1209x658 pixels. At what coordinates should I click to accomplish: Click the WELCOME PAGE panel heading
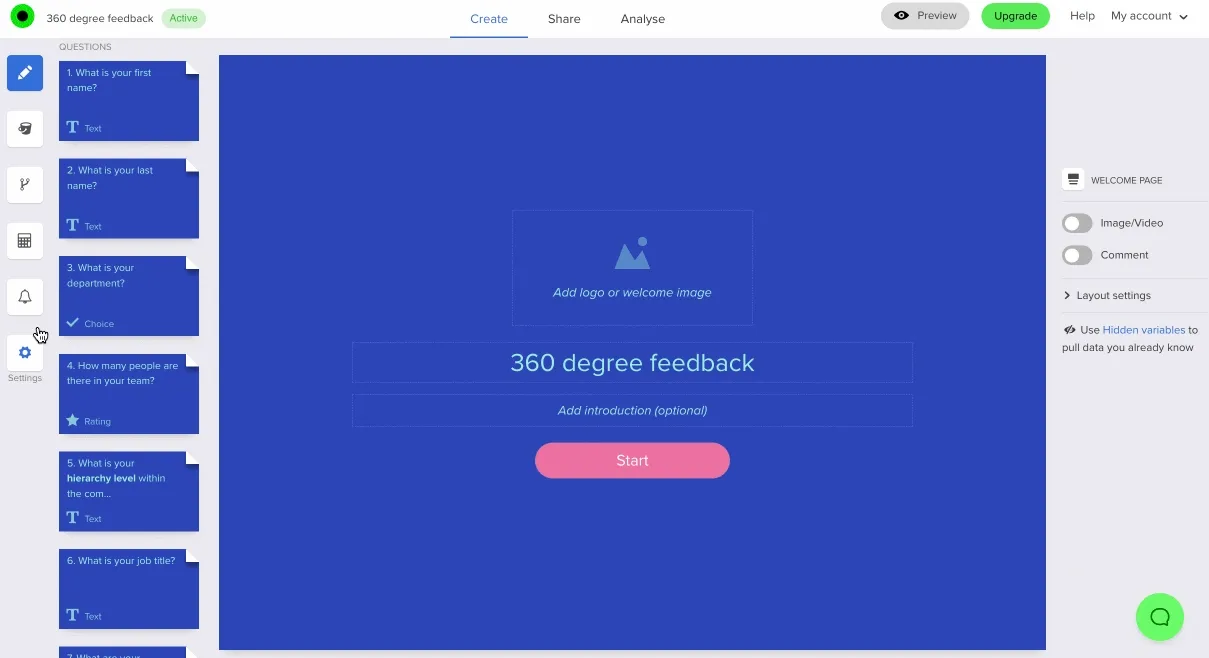pos(1126,181)
